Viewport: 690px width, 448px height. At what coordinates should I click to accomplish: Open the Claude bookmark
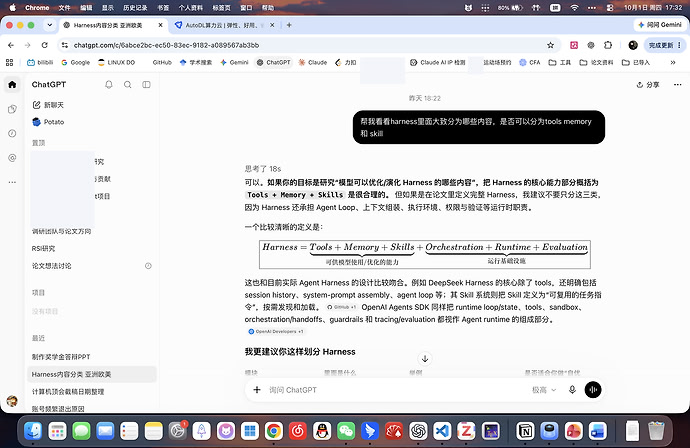[x=313, y=62]
